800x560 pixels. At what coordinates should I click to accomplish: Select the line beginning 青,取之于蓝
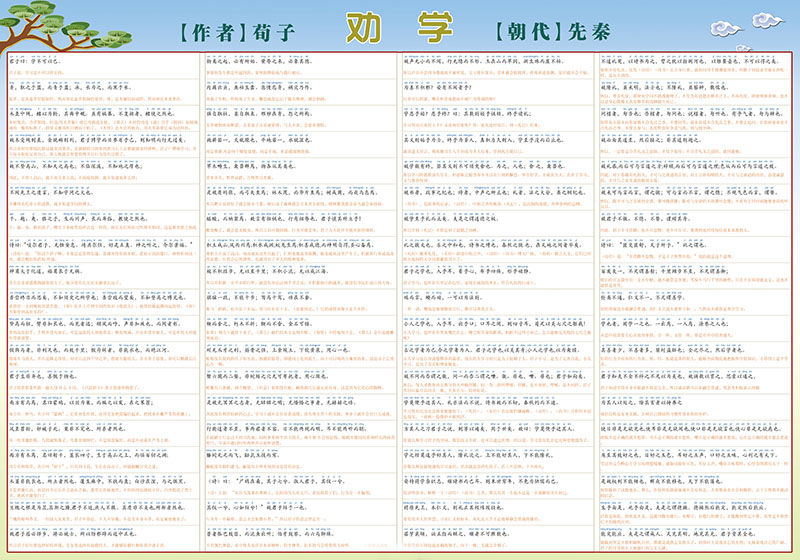pyautogui.click(x=71, y=87)
